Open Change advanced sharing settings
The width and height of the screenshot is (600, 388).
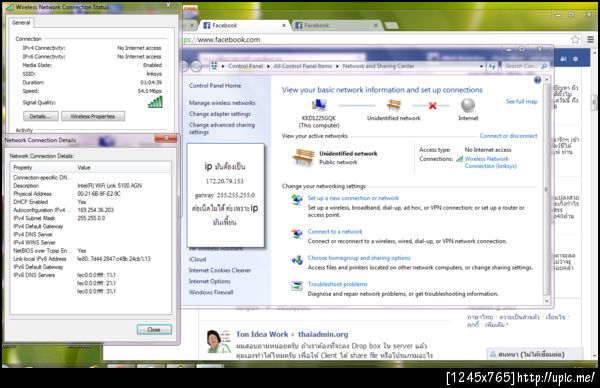coord(222,128)
